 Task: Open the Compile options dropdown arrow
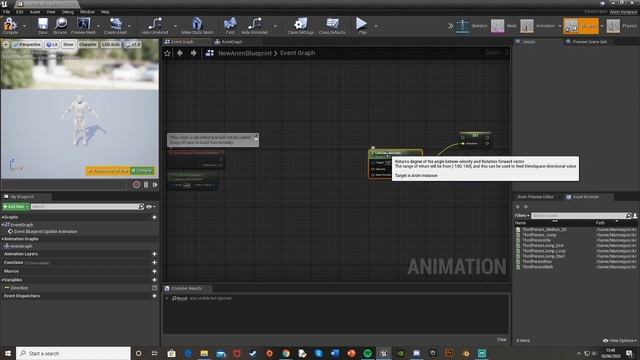[24, 26]
